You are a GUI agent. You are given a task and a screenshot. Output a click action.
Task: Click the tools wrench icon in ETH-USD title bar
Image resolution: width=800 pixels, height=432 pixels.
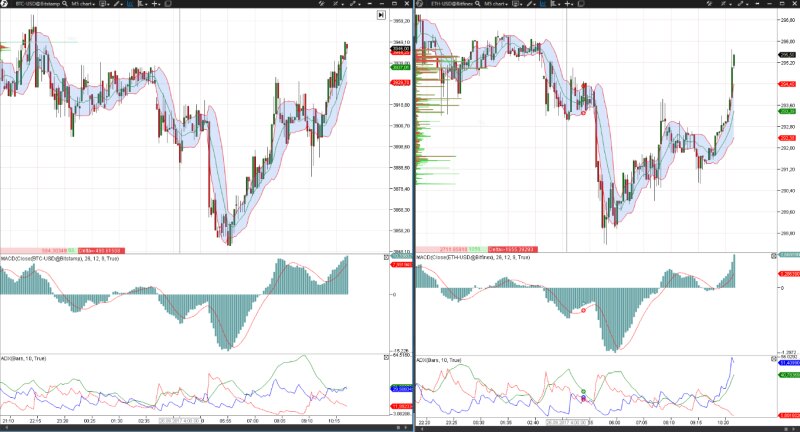tap(709, 4)
